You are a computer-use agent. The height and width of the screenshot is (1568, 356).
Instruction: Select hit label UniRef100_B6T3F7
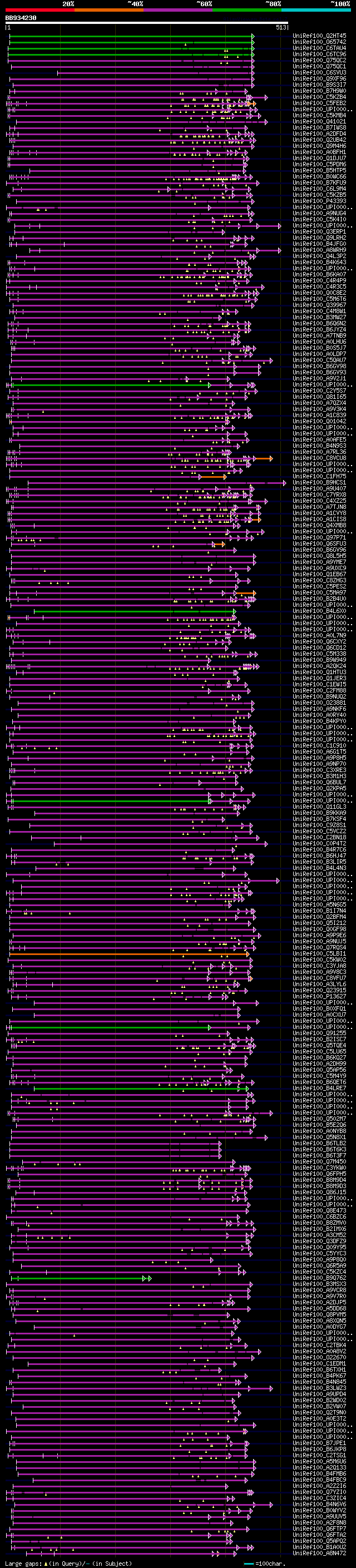coord(319,1156)
